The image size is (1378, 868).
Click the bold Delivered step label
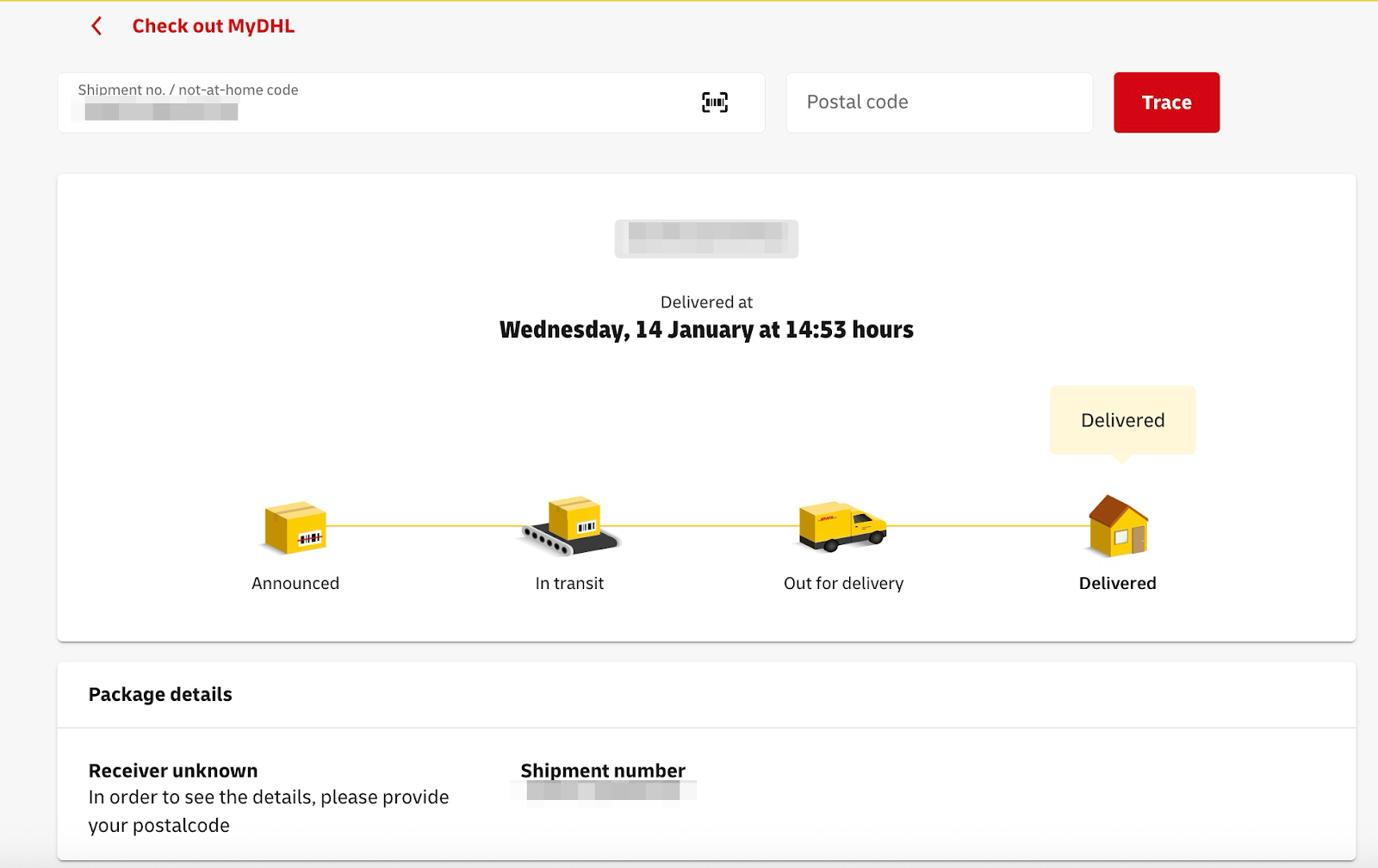1118,583
